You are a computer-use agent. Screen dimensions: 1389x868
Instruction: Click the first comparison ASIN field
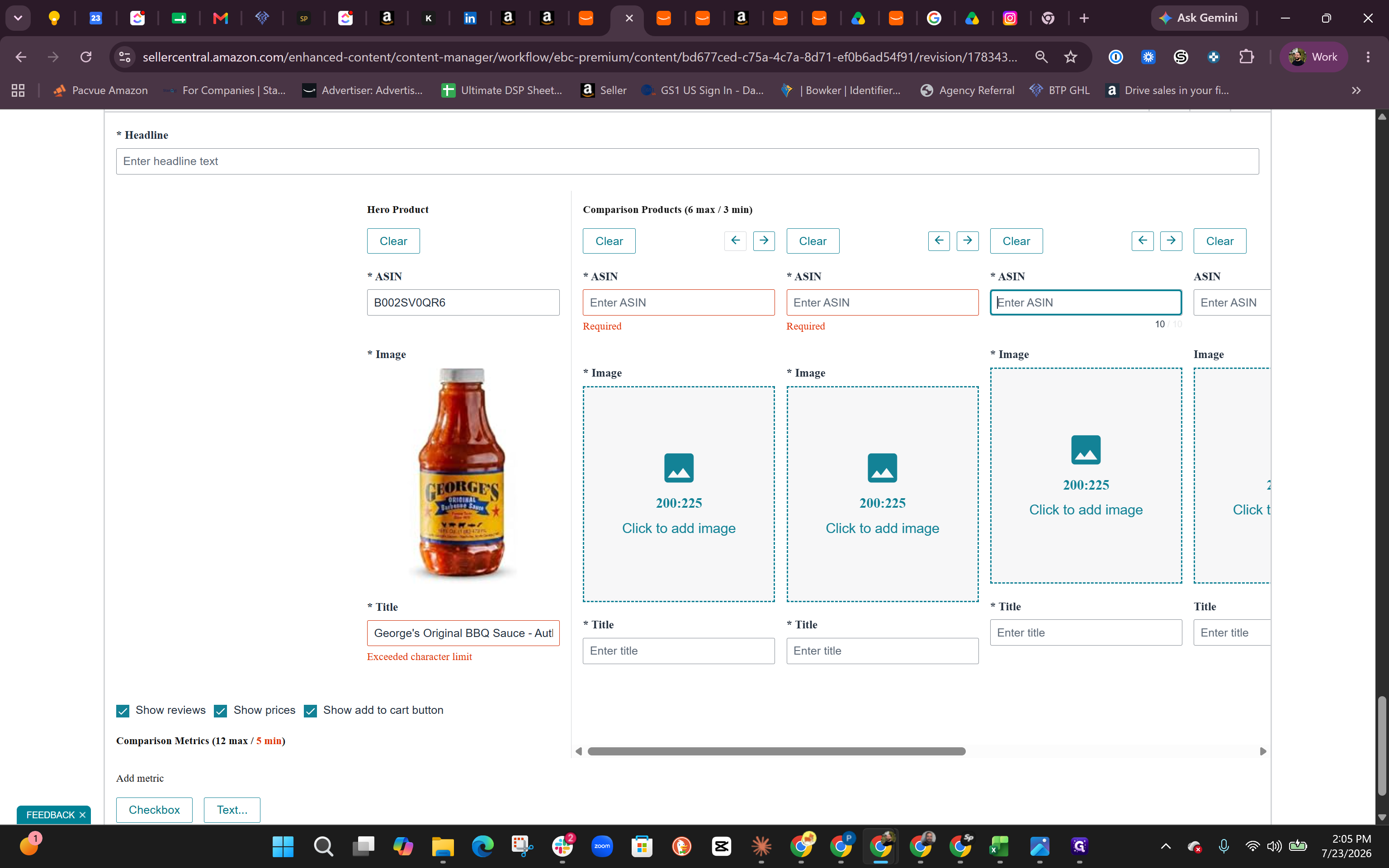678,302
